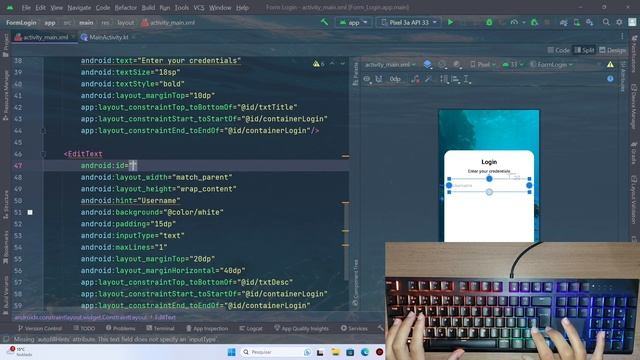640x360 pixels.
Task: Open the Refactor menu
Action: coord(126,7)
